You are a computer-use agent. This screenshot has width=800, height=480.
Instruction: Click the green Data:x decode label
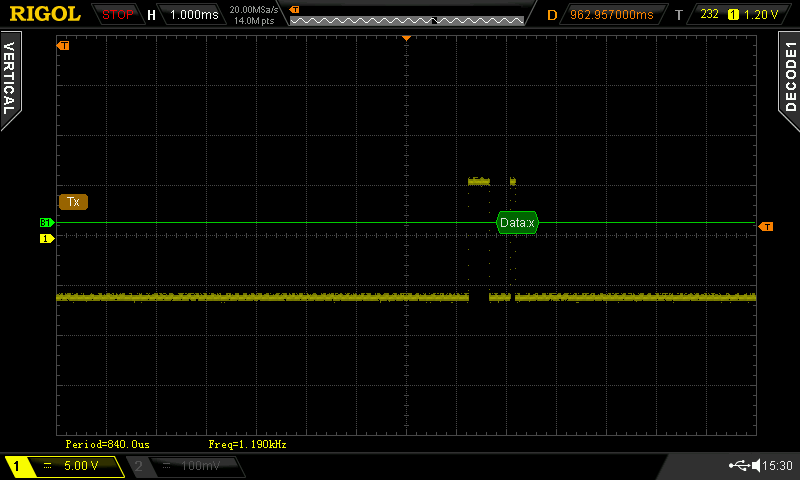pos(517,223)
